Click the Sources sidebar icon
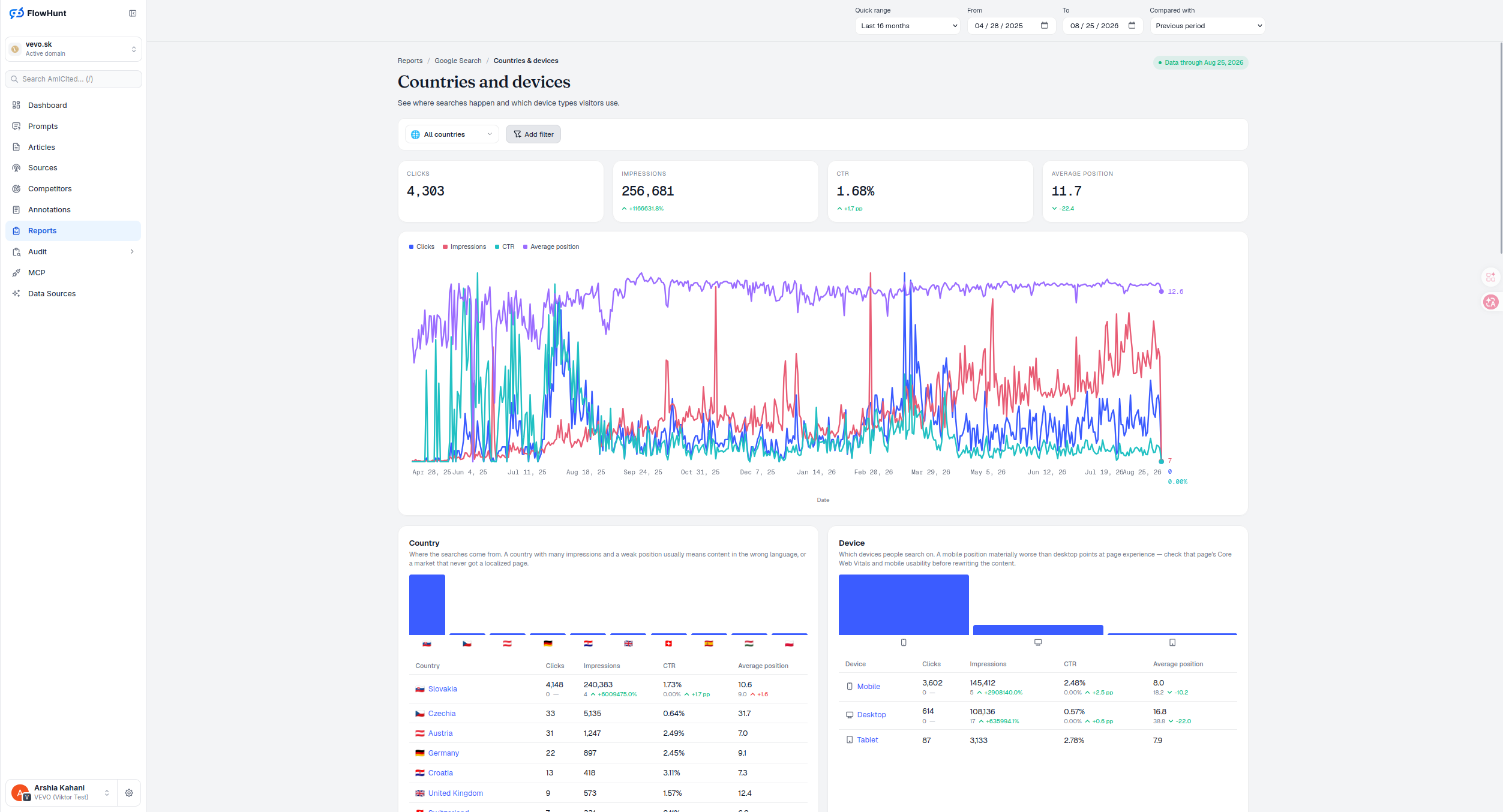Screen dimensions: 1503x812 (16, 168)
